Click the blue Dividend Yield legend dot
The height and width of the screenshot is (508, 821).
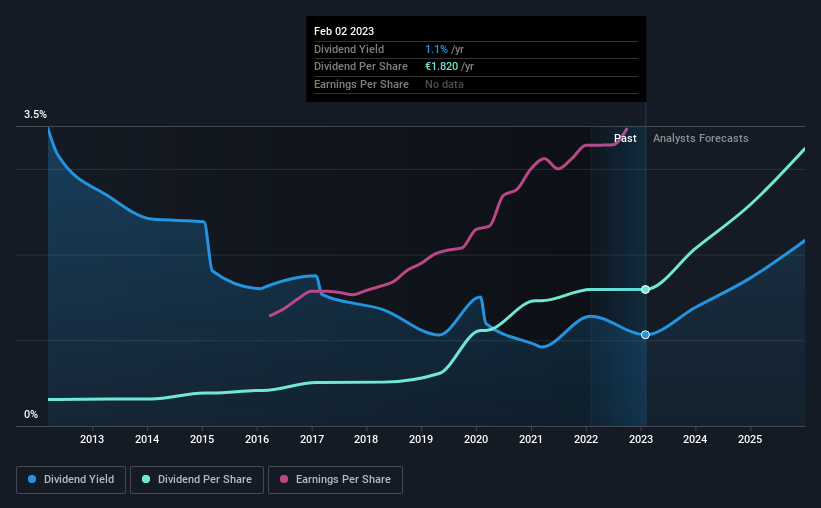[32, 479]
